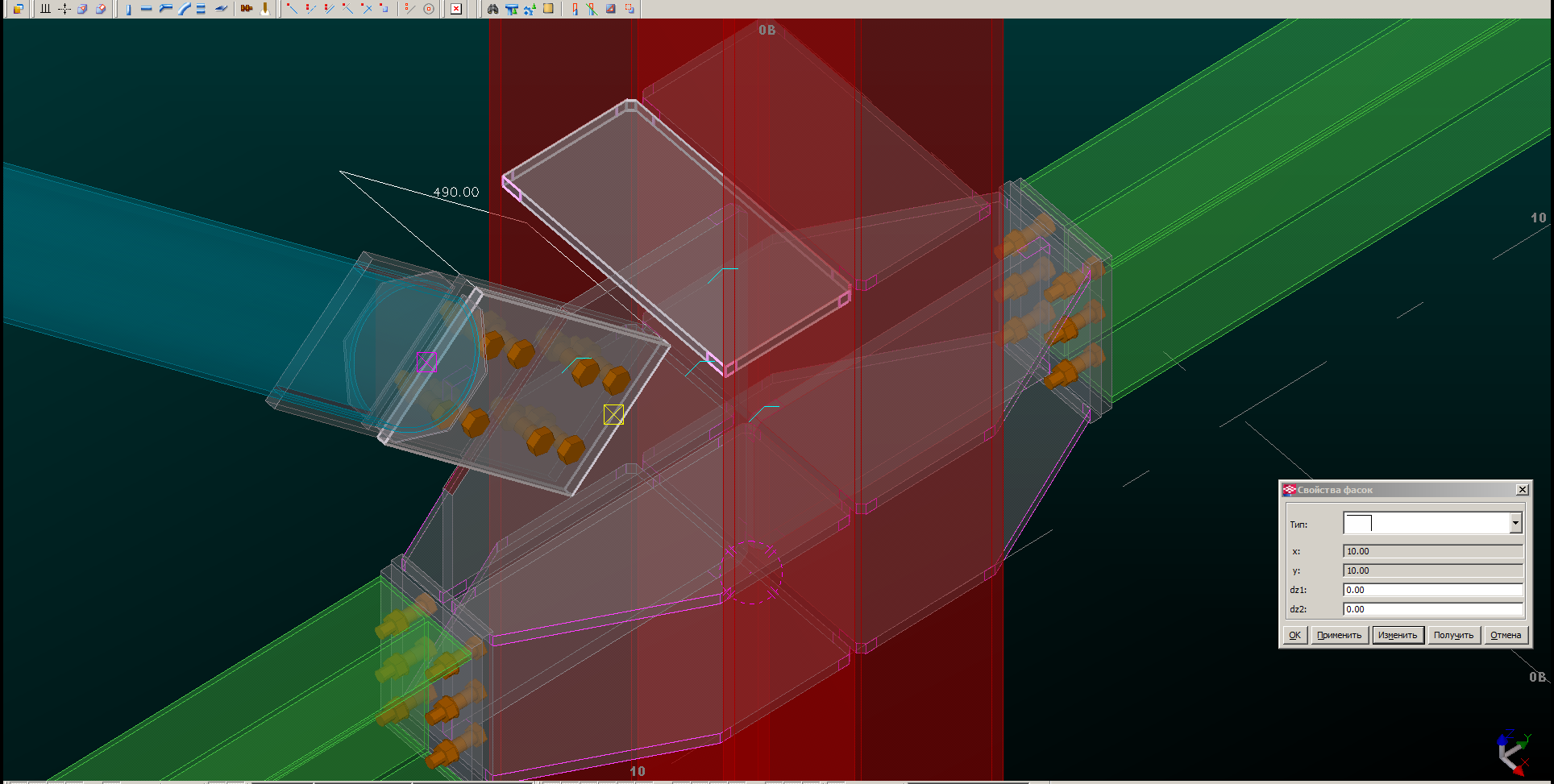Select the twin profile beam tool

(202, 9)
